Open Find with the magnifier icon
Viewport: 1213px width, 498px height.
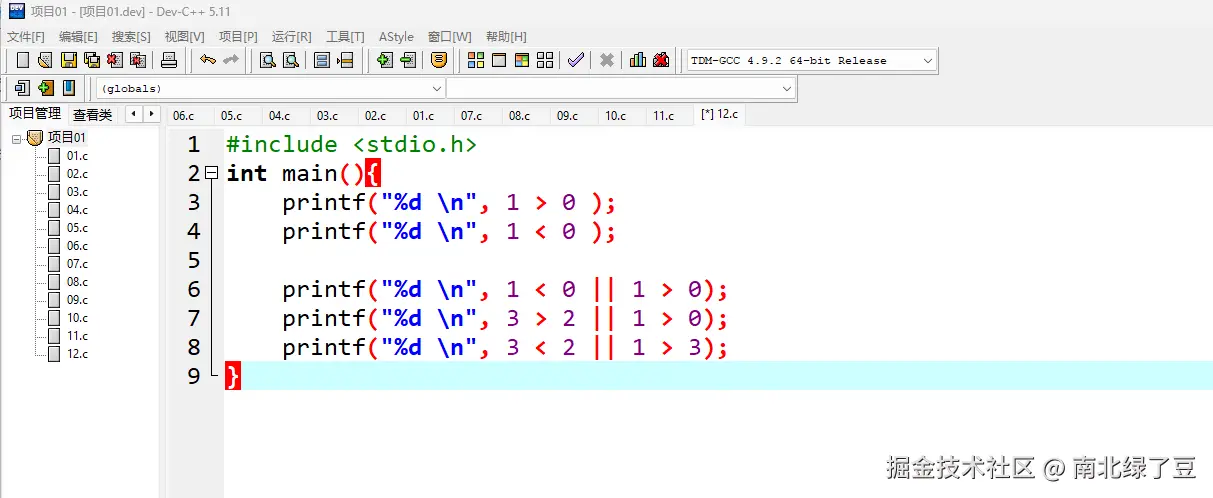(x=268, y=60)
